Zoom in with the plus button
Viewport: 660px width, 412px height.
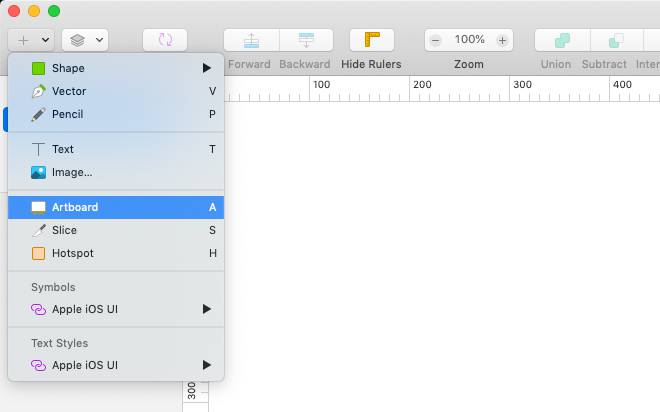tap(502, 40)
